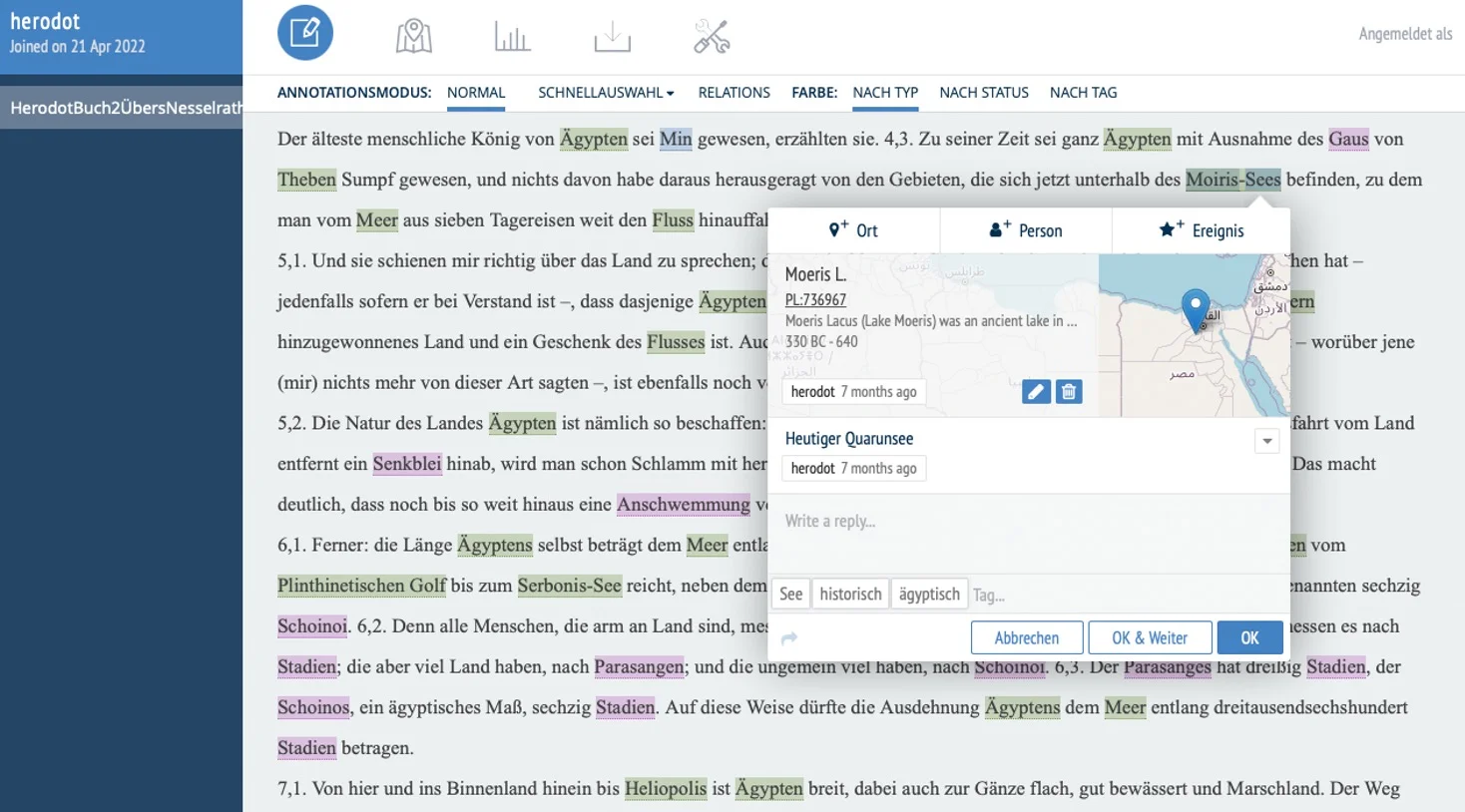Image resolution: width=1465 pixels, height=812 pixels.
Task: Color annotations by Nach Tag
Action: (1083, 93)
